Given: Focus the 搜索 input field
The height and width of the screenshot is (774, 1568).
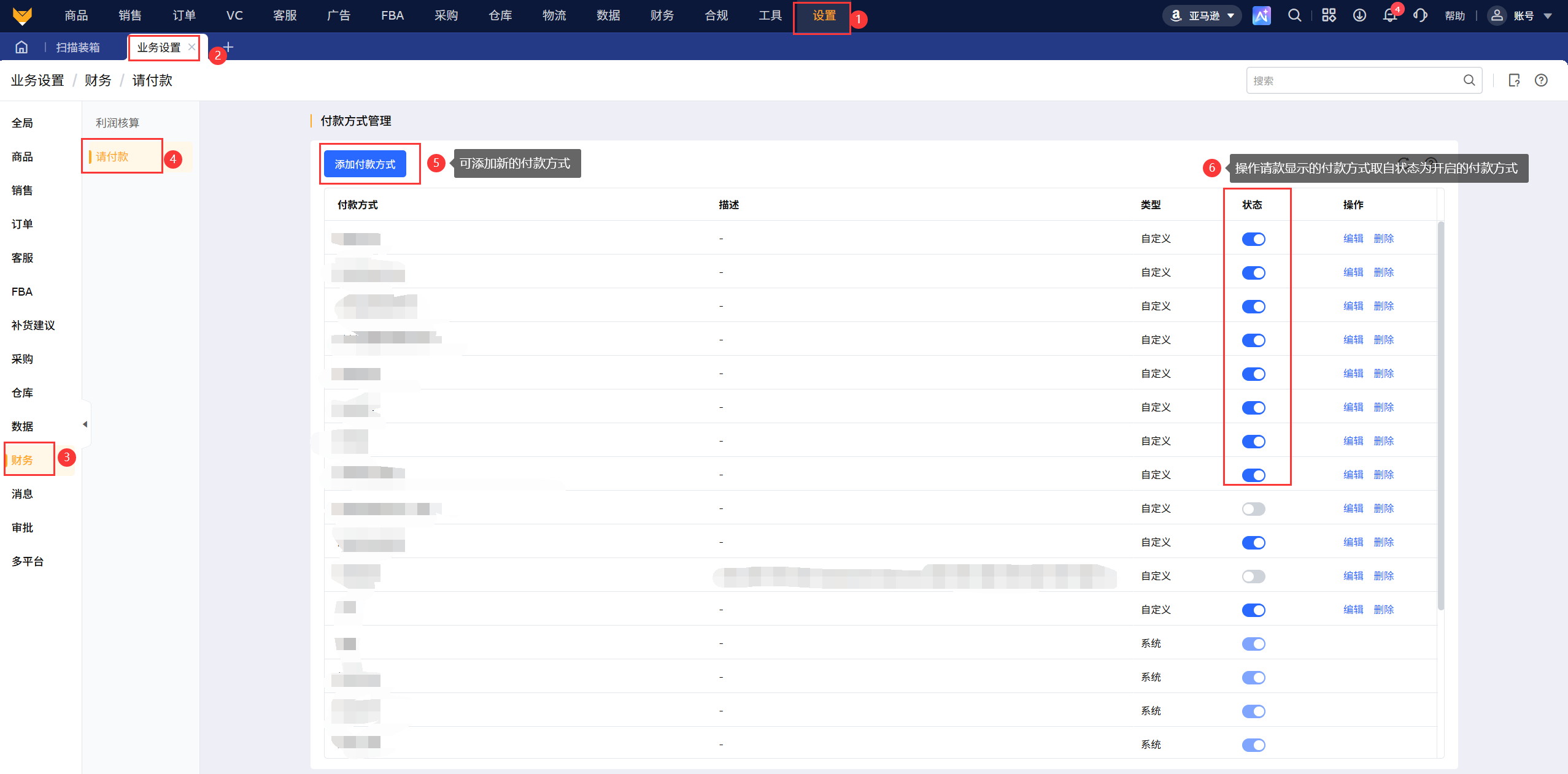Looking at the screenshot, I should [1364, 80].
